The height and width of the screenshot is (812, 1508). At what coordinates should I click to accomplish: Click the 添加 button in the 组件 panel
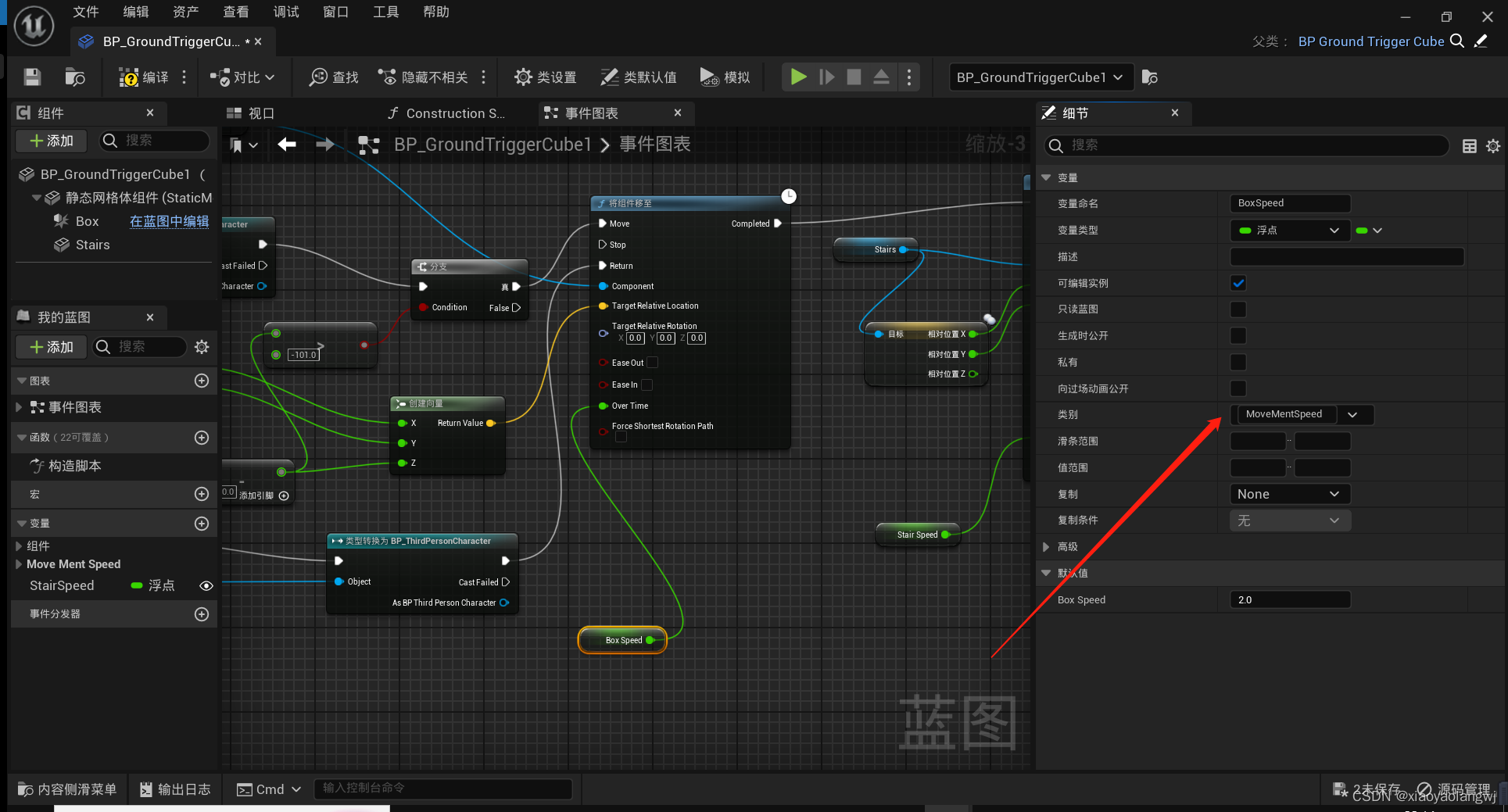point(50,141)
